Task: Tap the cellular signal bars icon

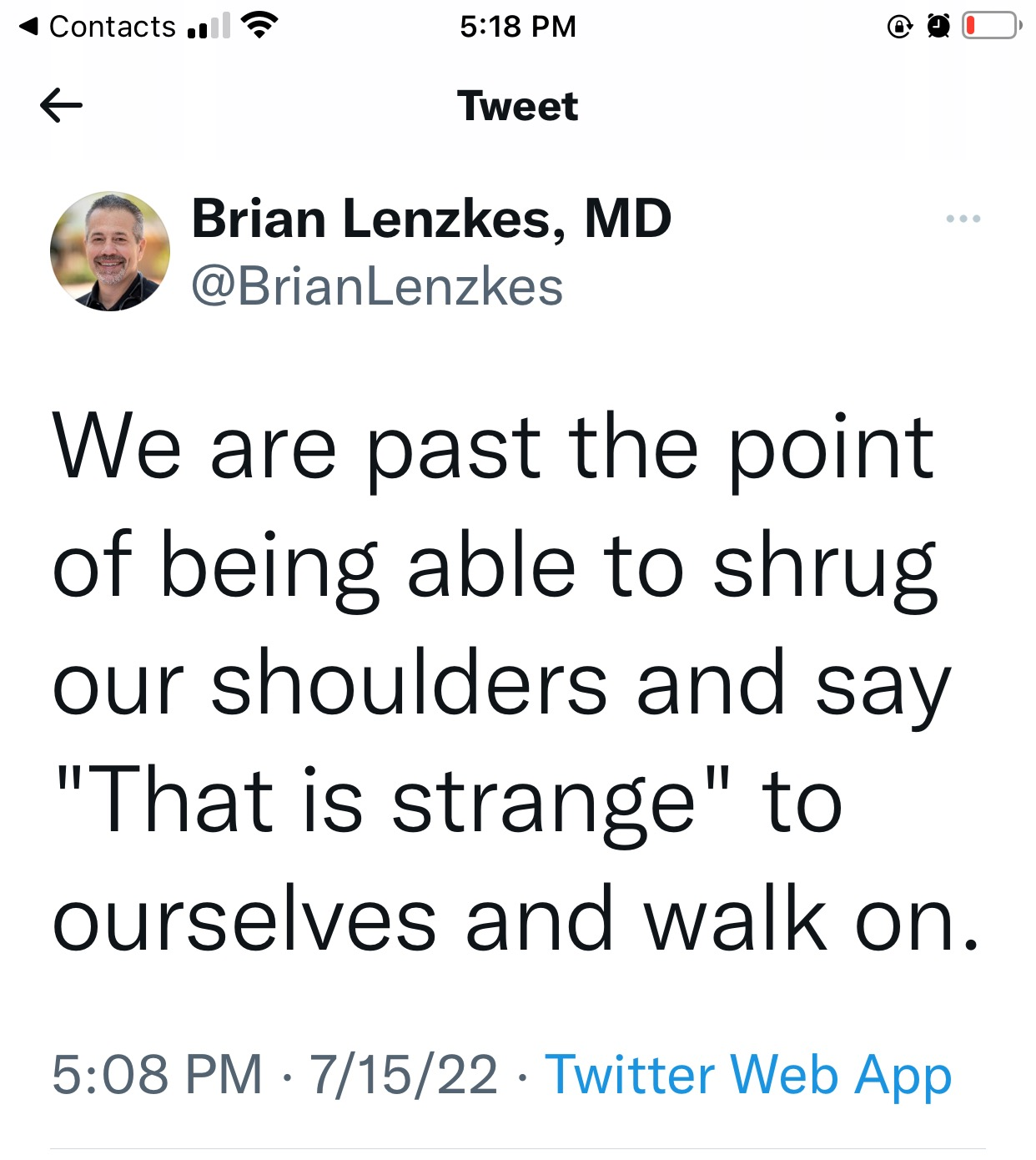Action: (209, 27)
